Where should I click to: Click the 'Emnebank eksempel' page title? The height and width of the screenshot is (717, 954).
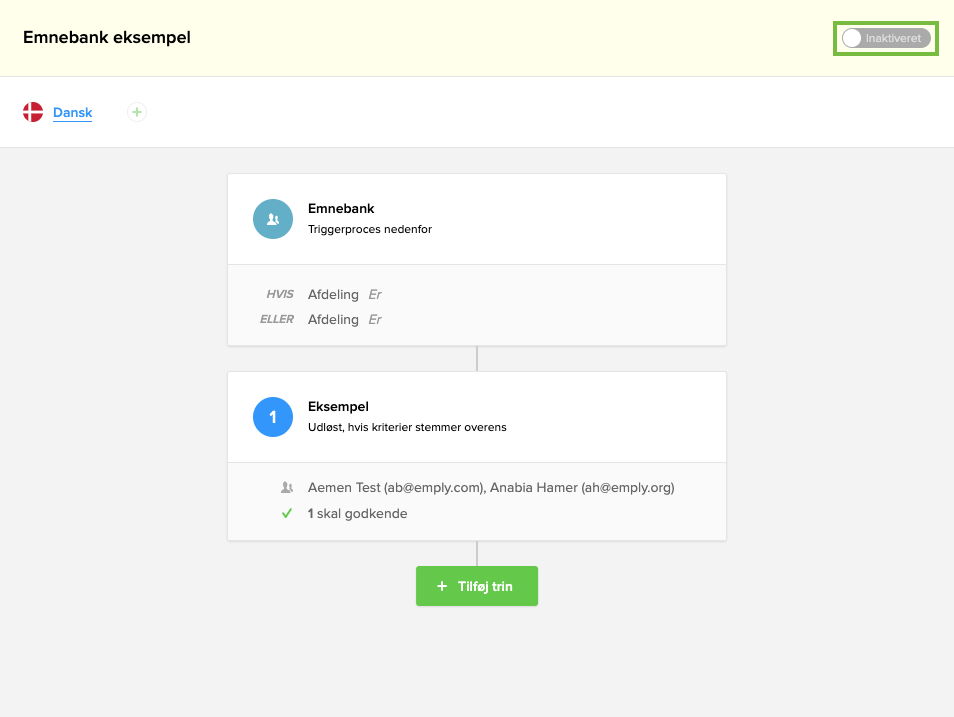coord(106,38)
